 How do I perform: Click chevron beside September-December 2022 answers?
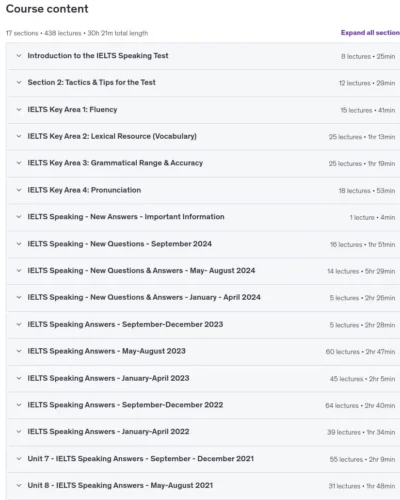pyautogui.click(x=19, y=405)
